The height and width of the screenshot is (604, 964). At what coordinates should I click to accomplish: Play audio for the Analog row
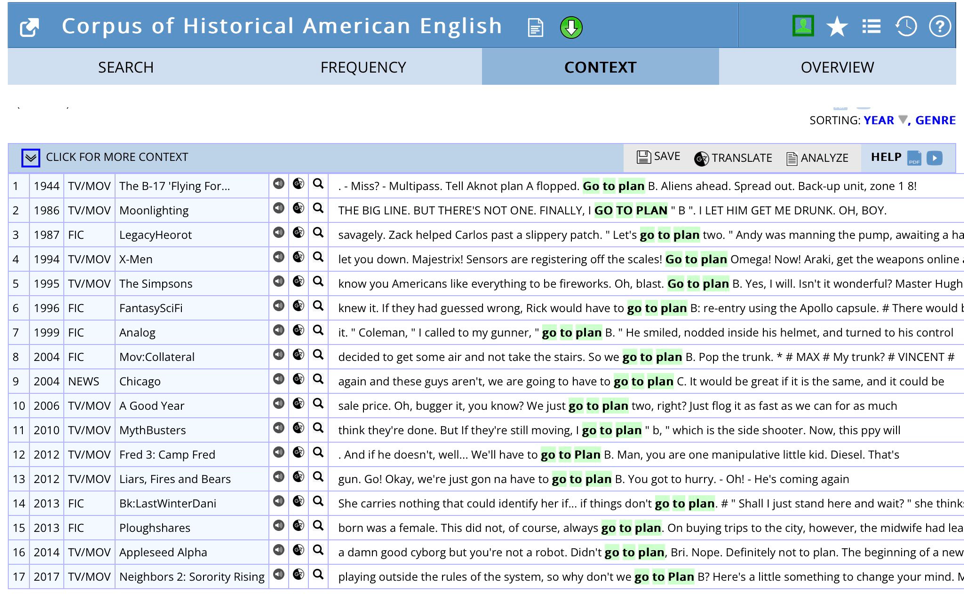(279, 330)
